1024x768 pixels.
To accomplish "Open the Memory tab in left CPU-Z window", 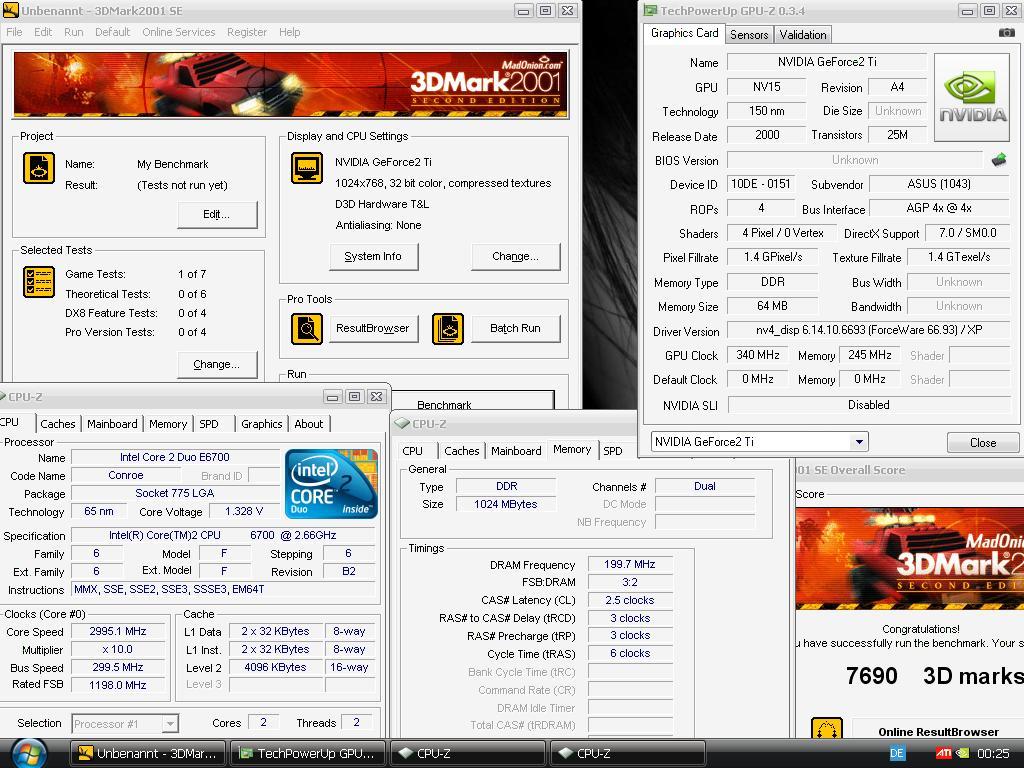I will coord(168,424).
